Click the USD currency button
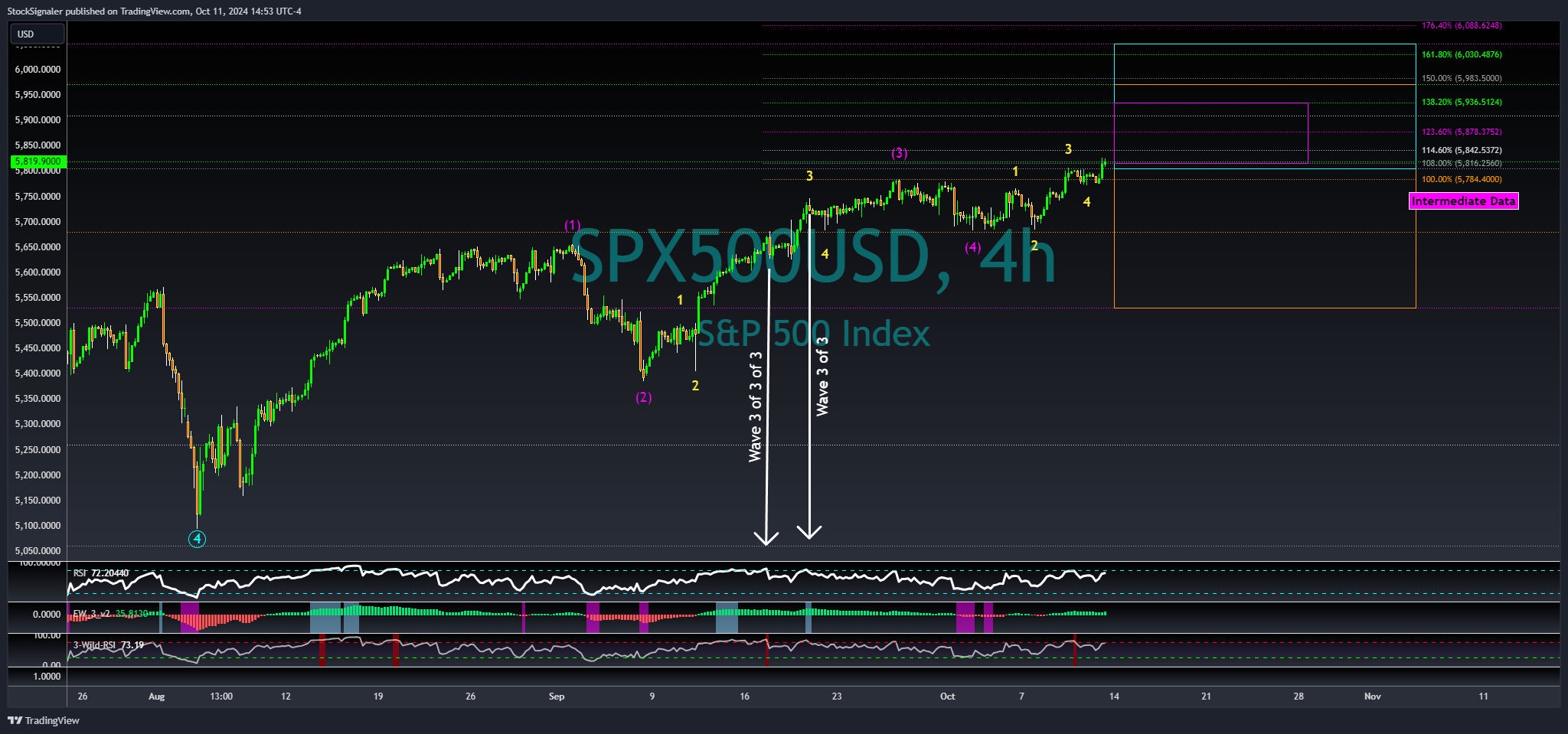Image resolution: width=1568 pixels, height=734 pixels. 37,34
